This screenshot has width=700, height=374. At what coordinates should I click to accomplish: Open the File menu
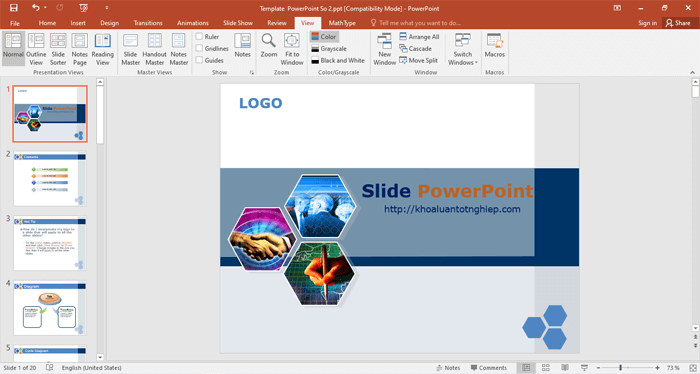pyautogui.click(x=15, y=23)
